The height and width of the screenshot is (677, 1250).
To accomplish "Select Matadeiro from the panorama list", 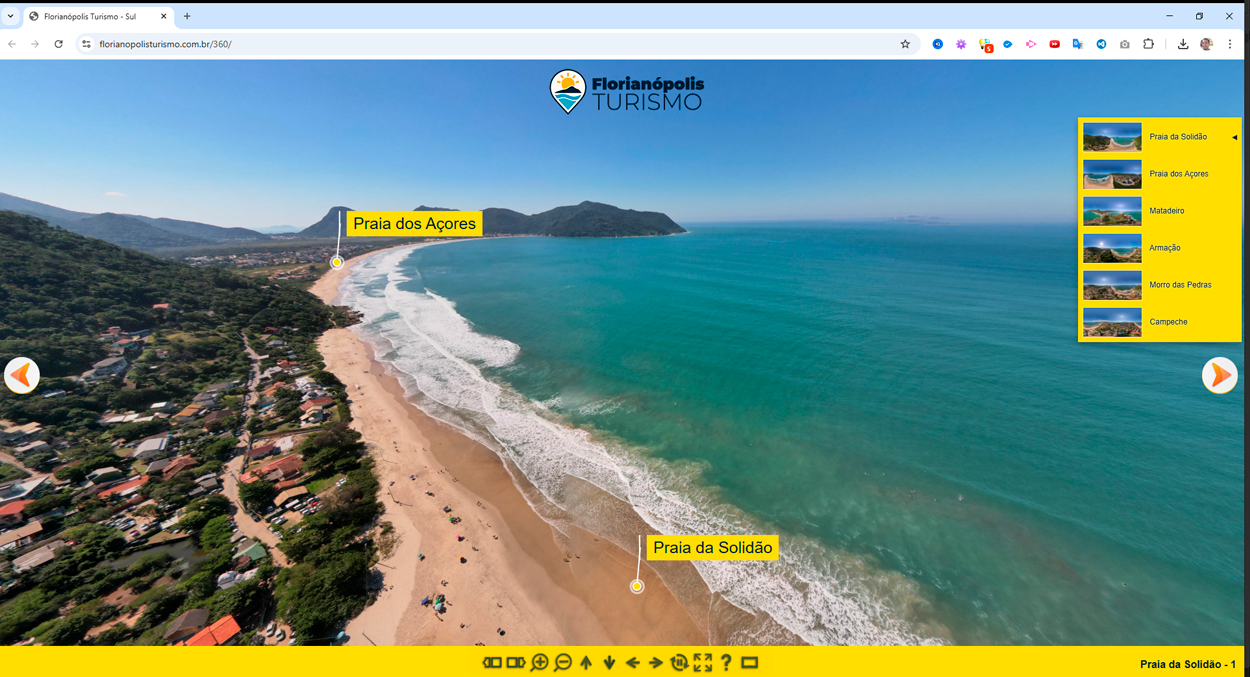I will tap(1166, 211).
